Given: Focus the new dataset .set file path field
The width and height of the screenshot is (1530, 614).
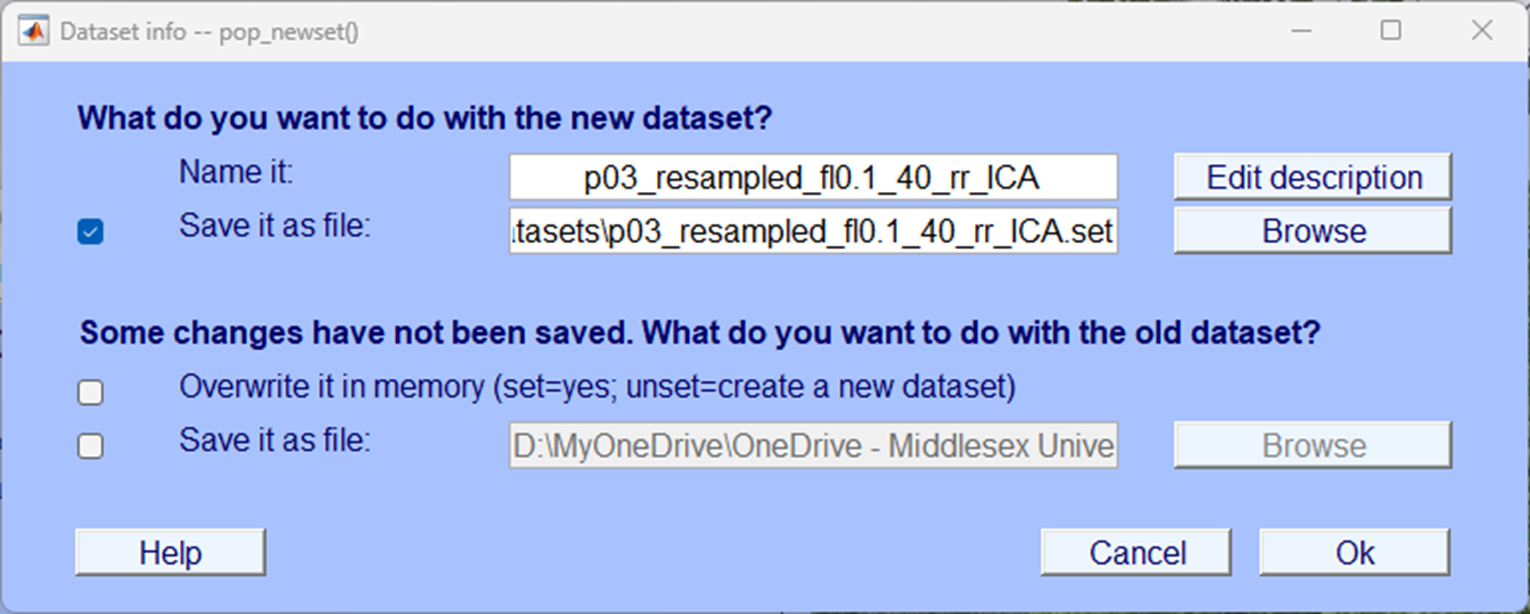Looking at the screenshot, I should click(x=812, y=231).
